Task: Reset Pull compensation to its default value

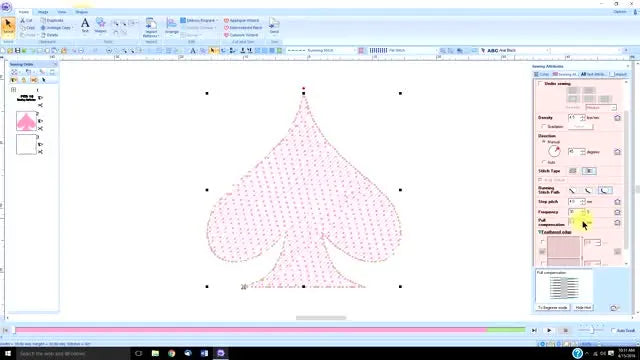Action: pos(617,222)
